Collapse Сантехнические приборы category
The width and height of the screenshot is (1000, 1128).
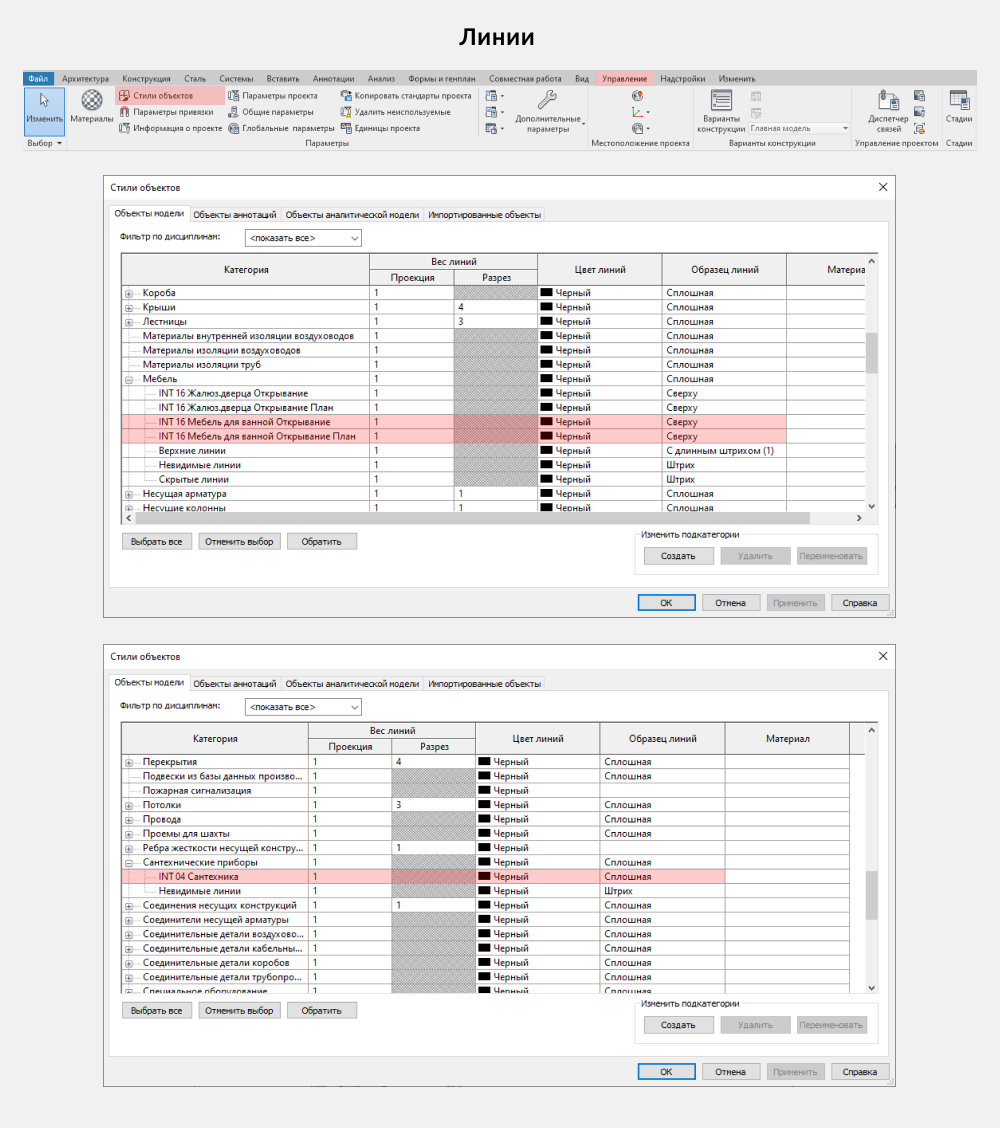129,863
